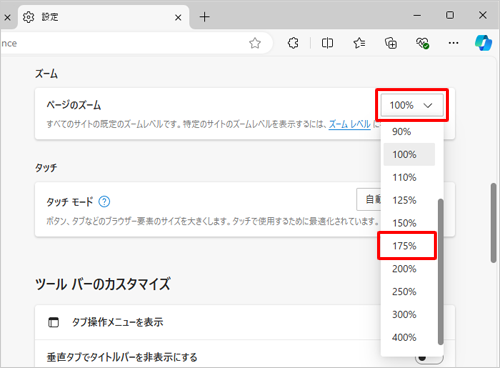500x368 pixels.
Task: Minimize the browser window
Action: point(417,15)
